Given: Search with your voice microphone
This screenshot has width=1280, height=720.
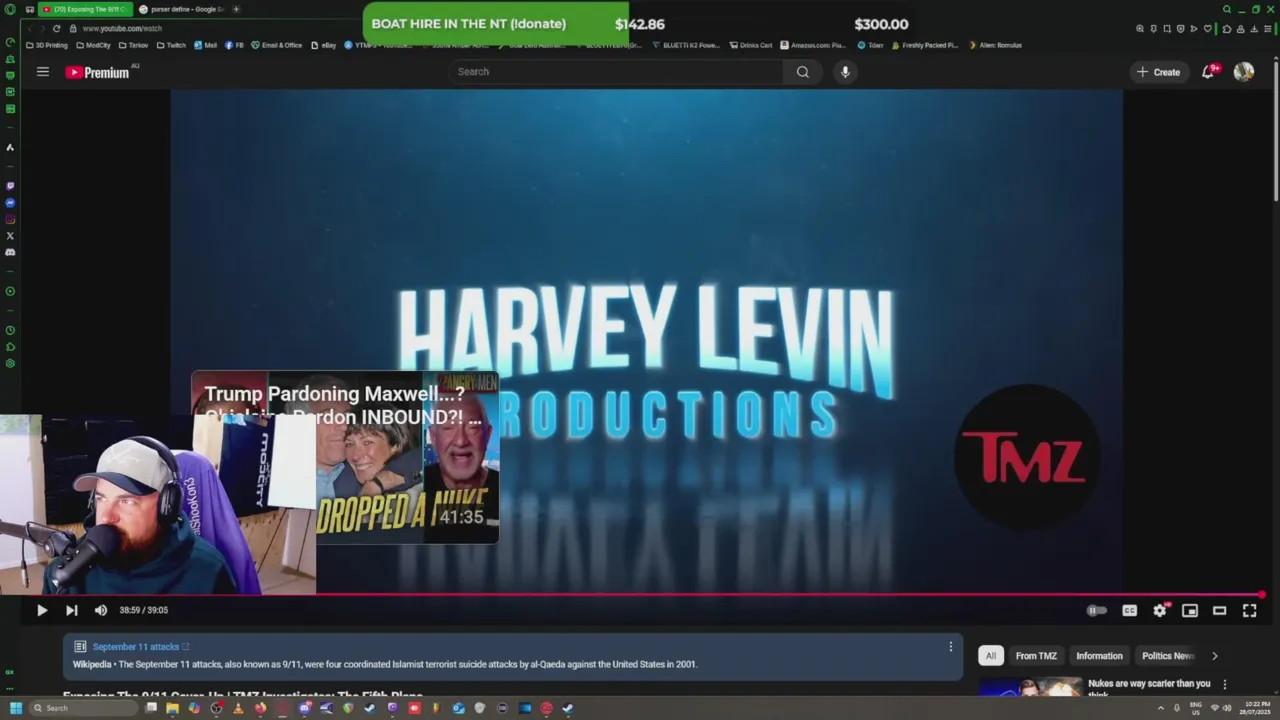Looking at the screenshot, I should coord(845,72).
